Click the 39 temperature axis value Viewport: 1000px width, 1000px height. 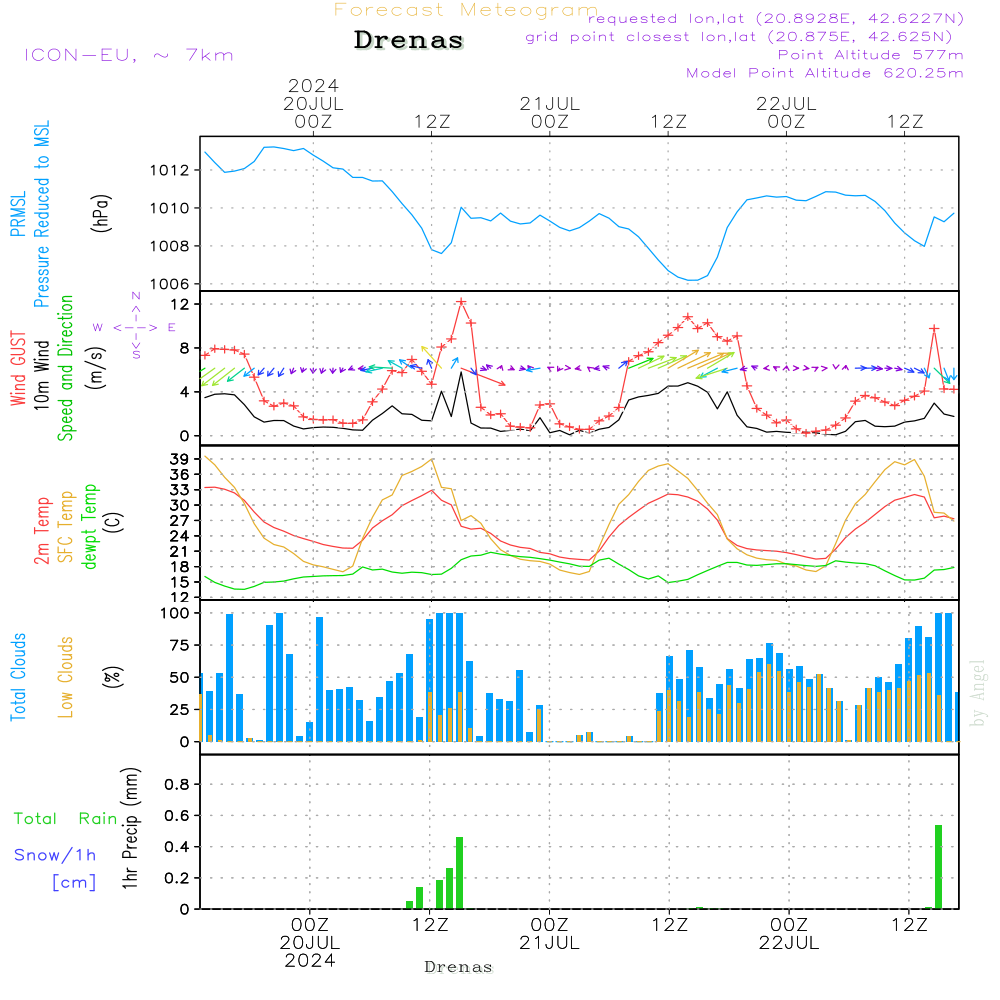click(179, 459)
